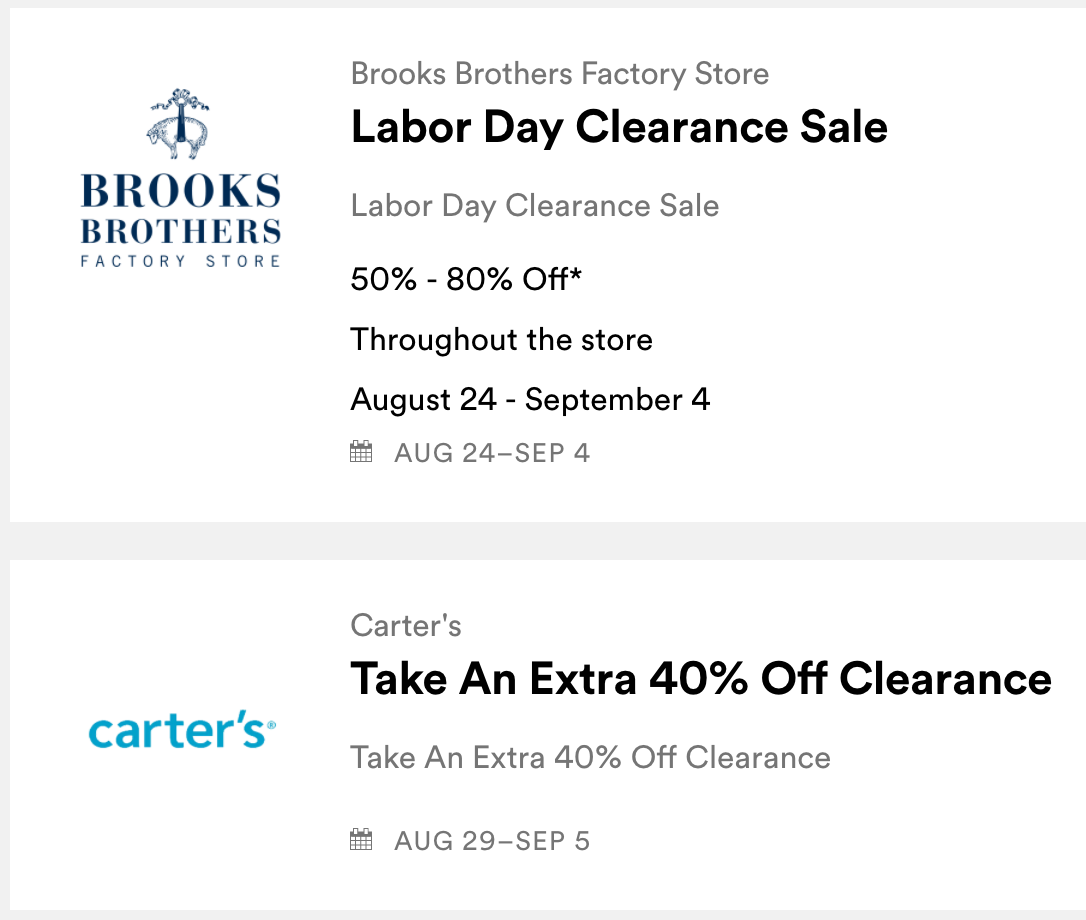Click the 'Clearance' word in the bold Carter's headline
The width and height of the screenshot is (1086, 920).
tap(945, 680)
